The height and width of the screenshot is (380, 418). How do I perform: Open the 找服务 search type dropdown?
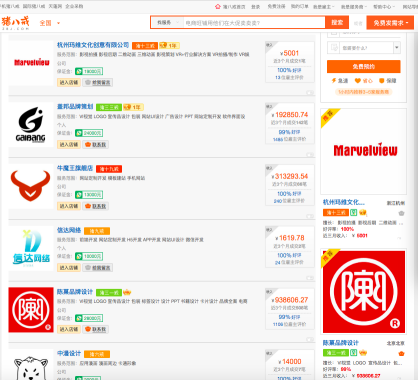point(168,22)
